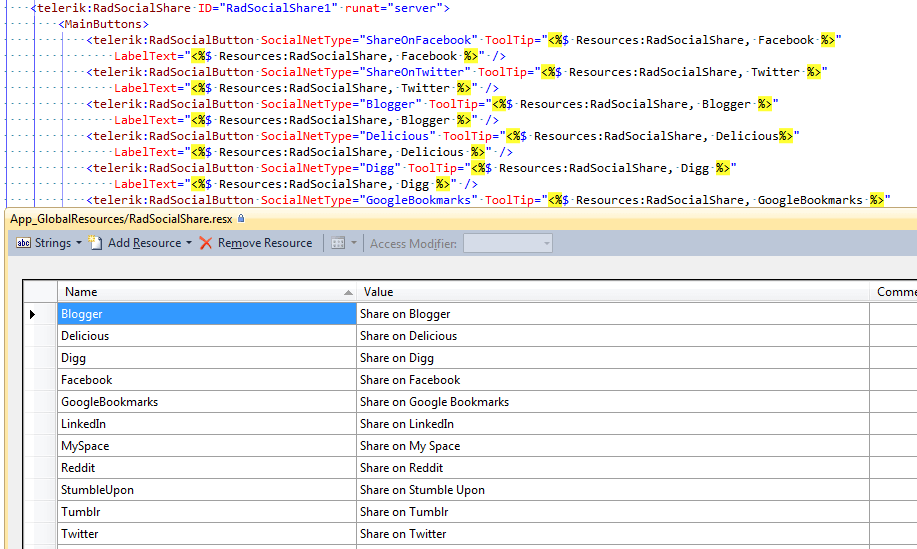Select the MySpace name cell

pos(206,446)
